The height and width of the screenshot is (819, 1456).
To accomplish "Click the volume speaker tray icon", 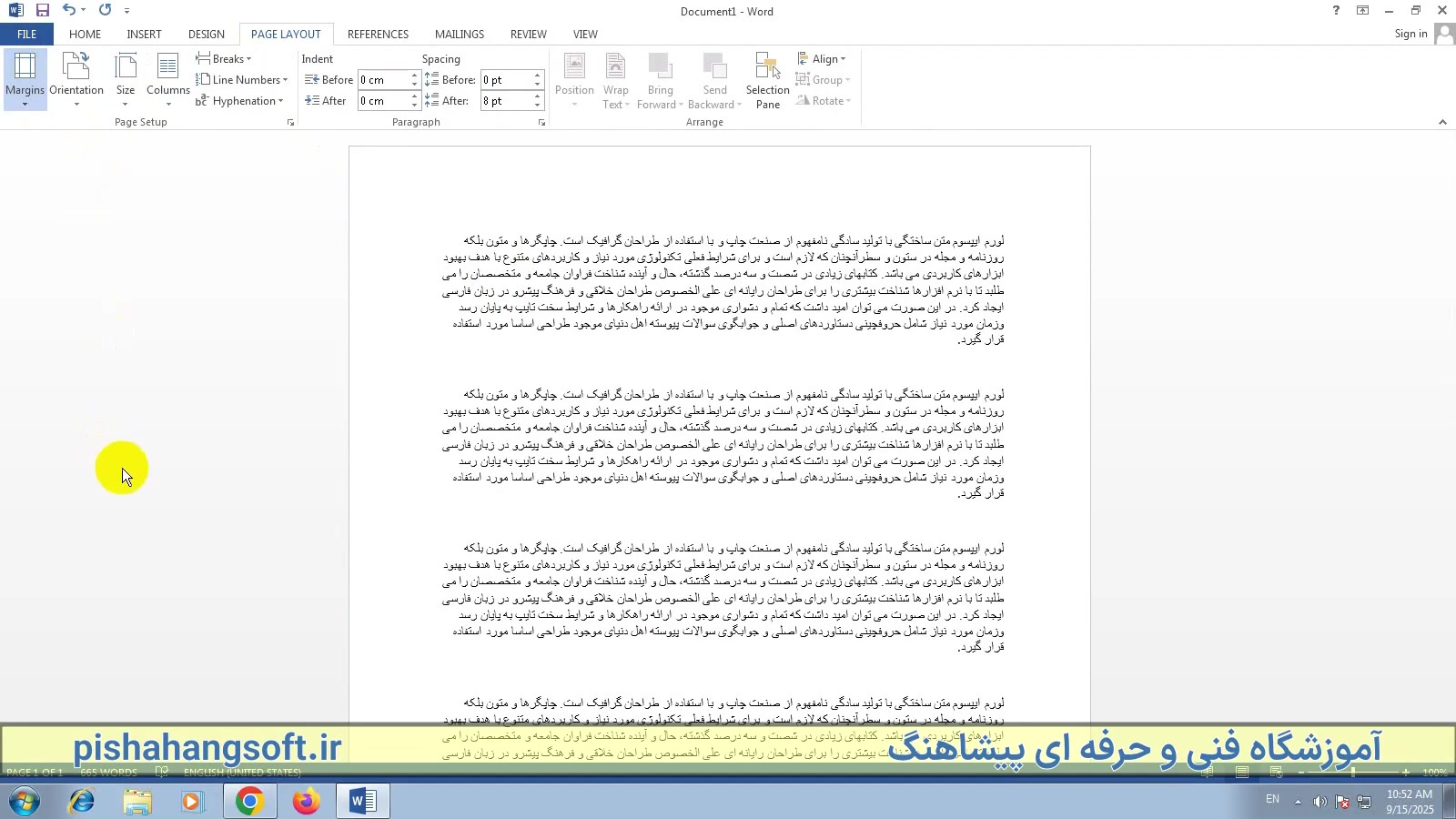I will 1320,802.
